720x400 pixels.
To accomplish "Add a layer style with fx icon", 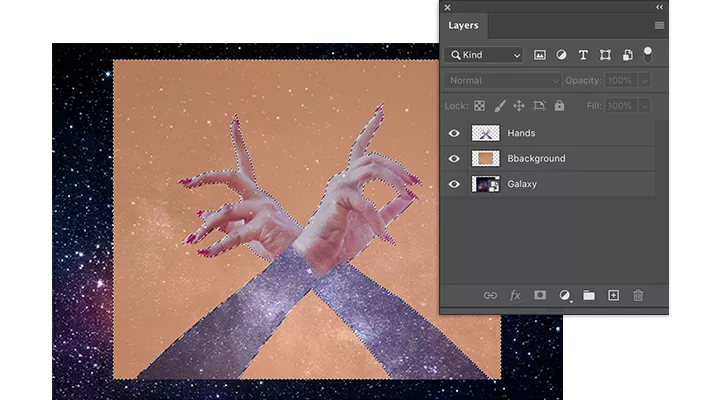I will [515, 295].
